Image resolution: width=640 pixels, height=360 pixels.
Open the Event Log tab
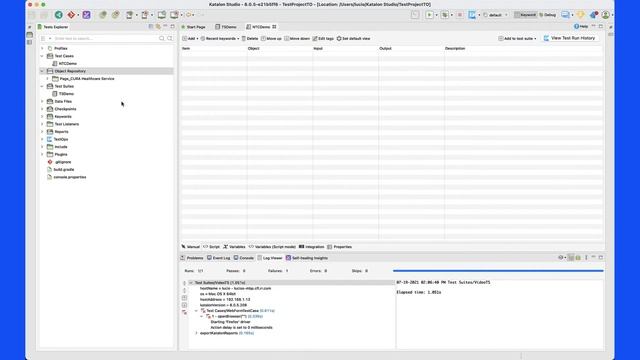[x=218, y=258]
